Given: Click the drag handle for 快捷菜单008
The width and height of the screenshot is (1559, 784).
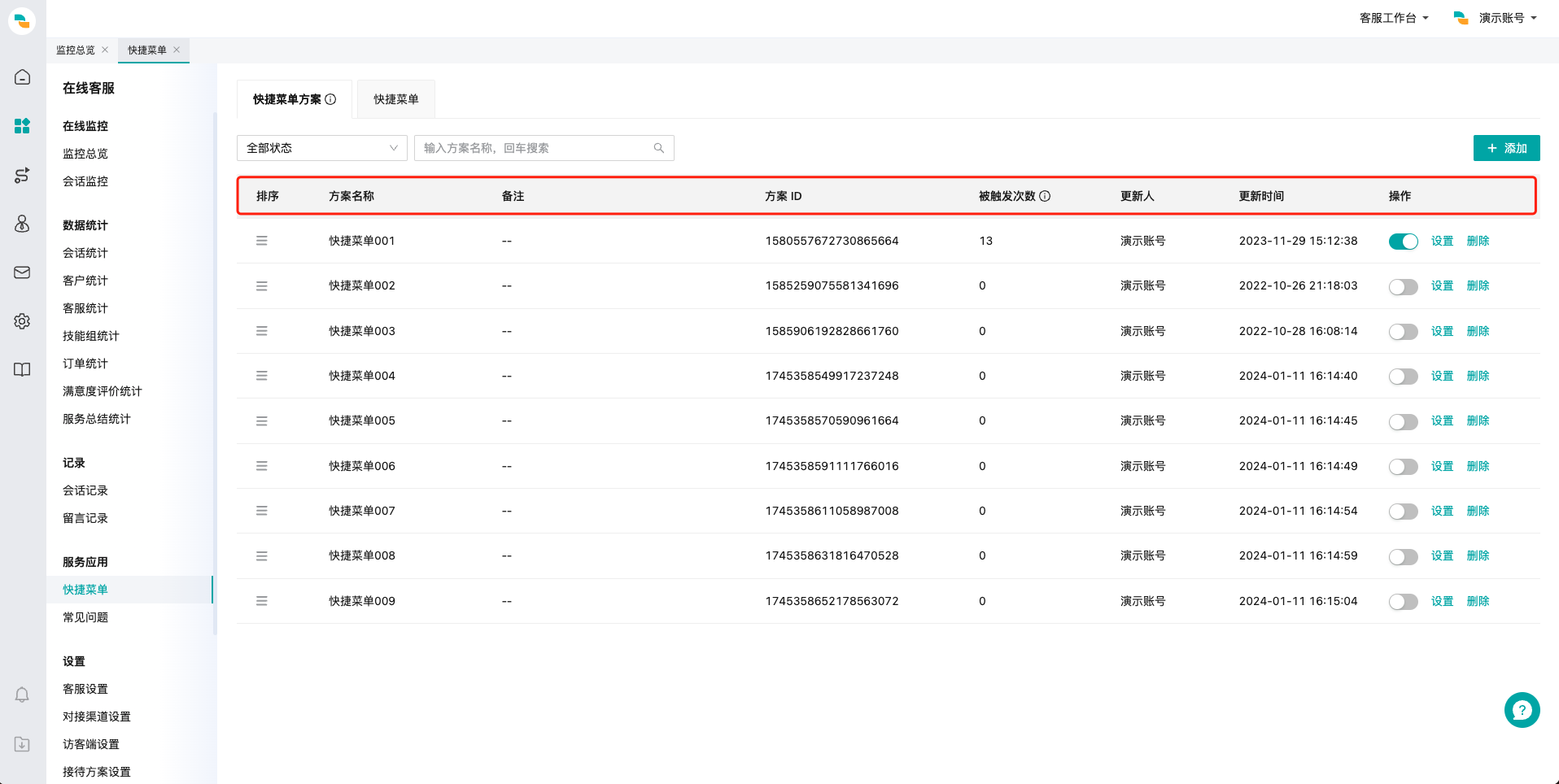Looking at the screenshot, I should tap(262, 556).
